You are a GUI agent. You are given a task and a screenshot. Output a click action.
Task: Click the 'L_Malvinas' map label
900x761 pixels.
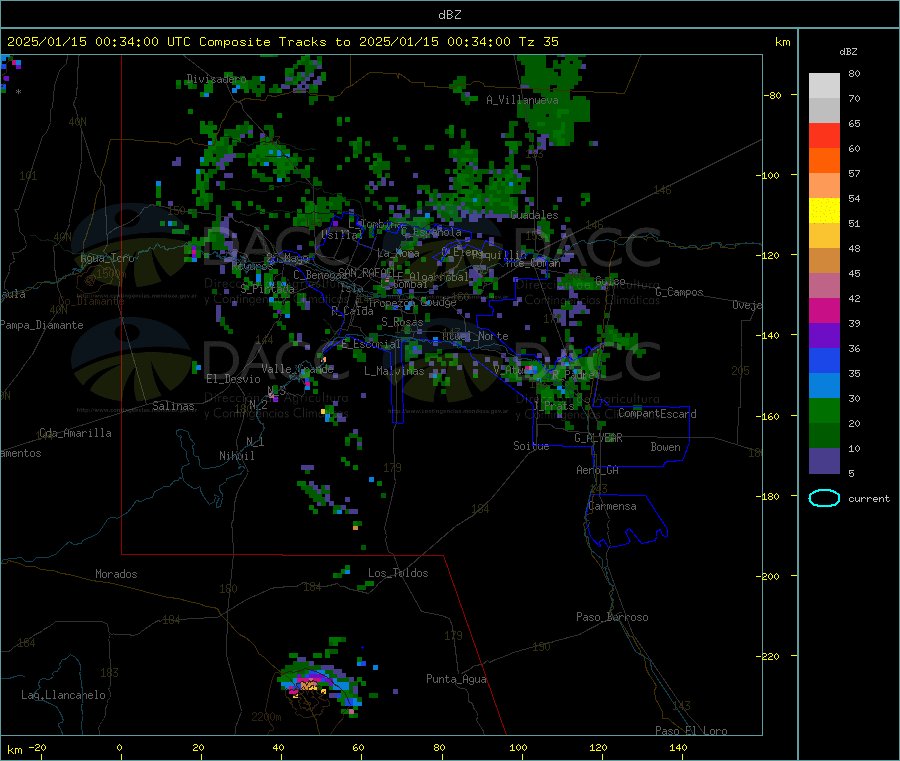point(394,371)
